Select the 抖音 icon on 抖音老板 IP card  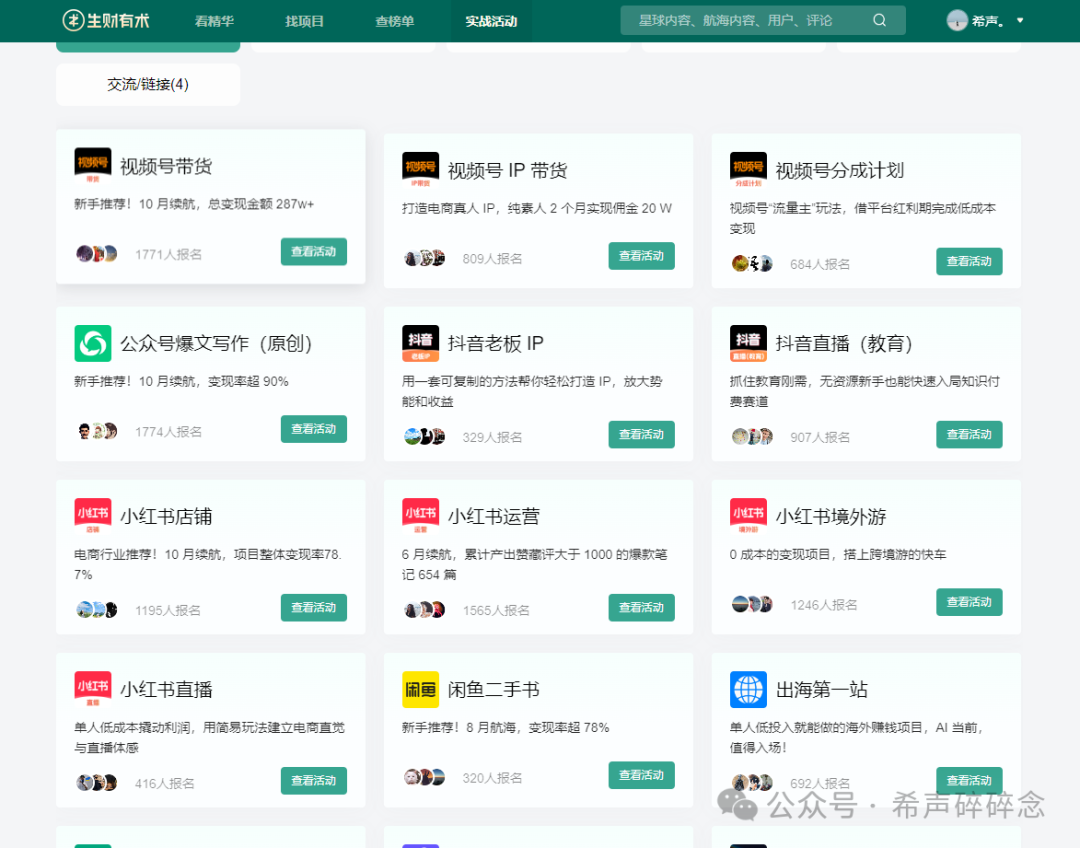click(421, 342)
